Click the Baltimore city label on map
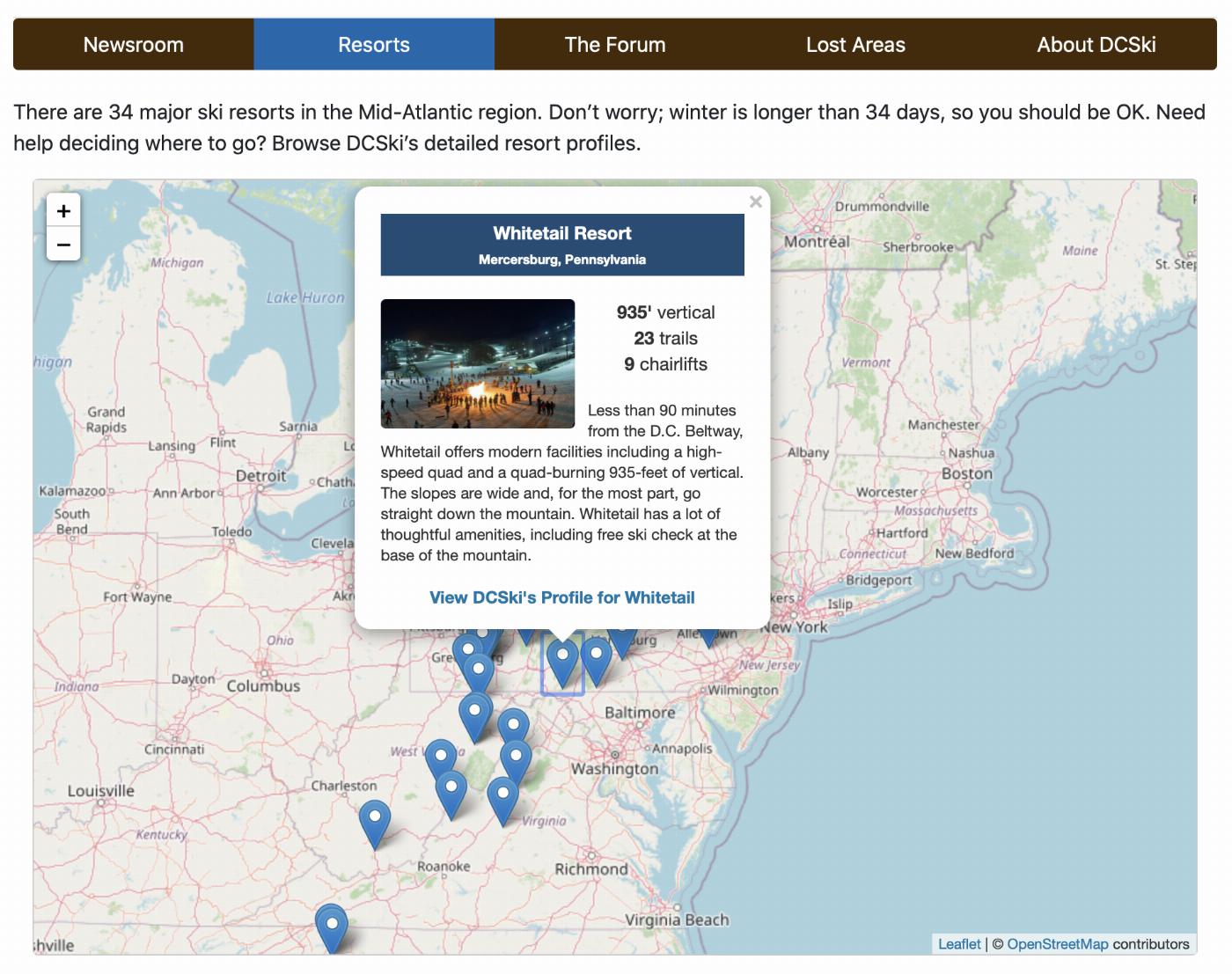 (x=640, y=713)
